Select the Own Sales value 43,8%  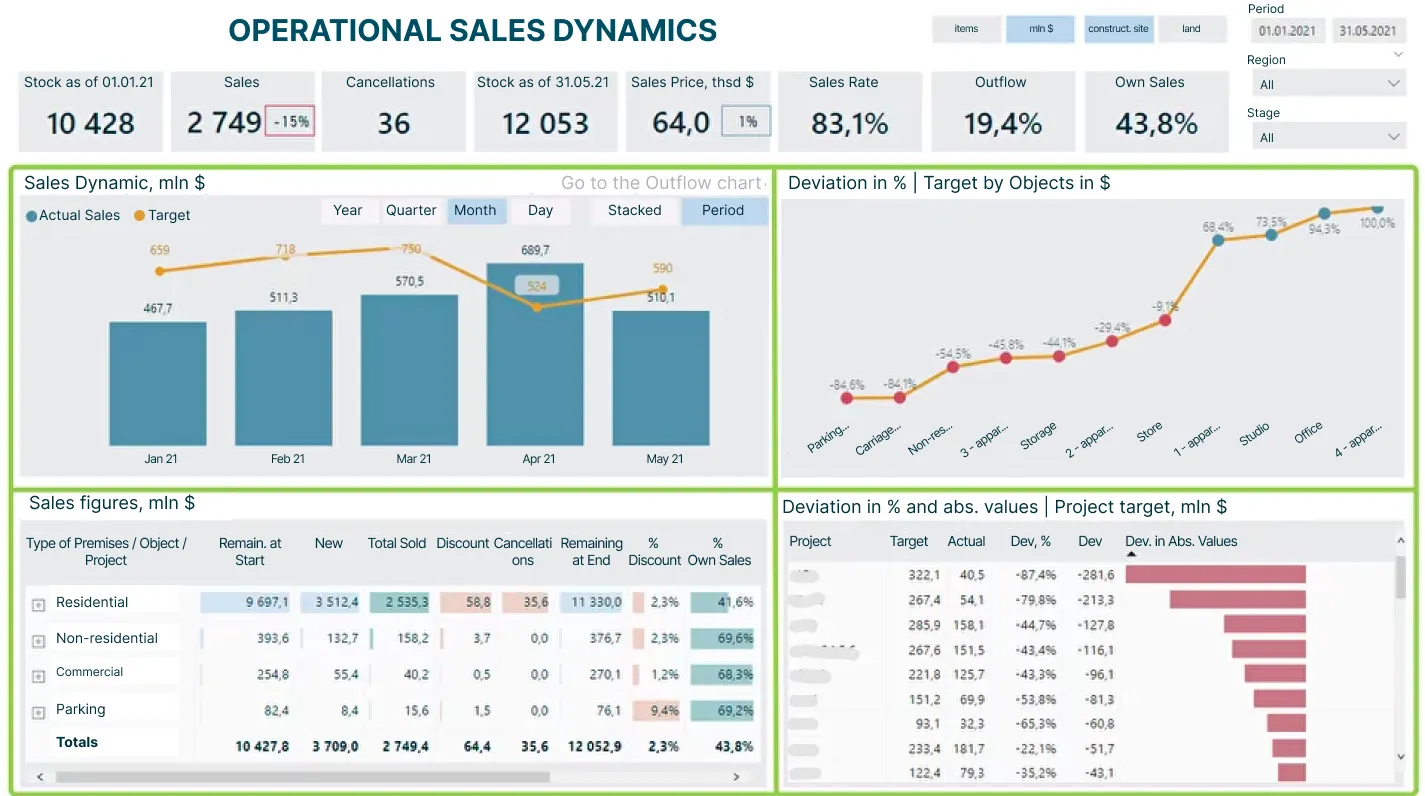coord(1156,123)
